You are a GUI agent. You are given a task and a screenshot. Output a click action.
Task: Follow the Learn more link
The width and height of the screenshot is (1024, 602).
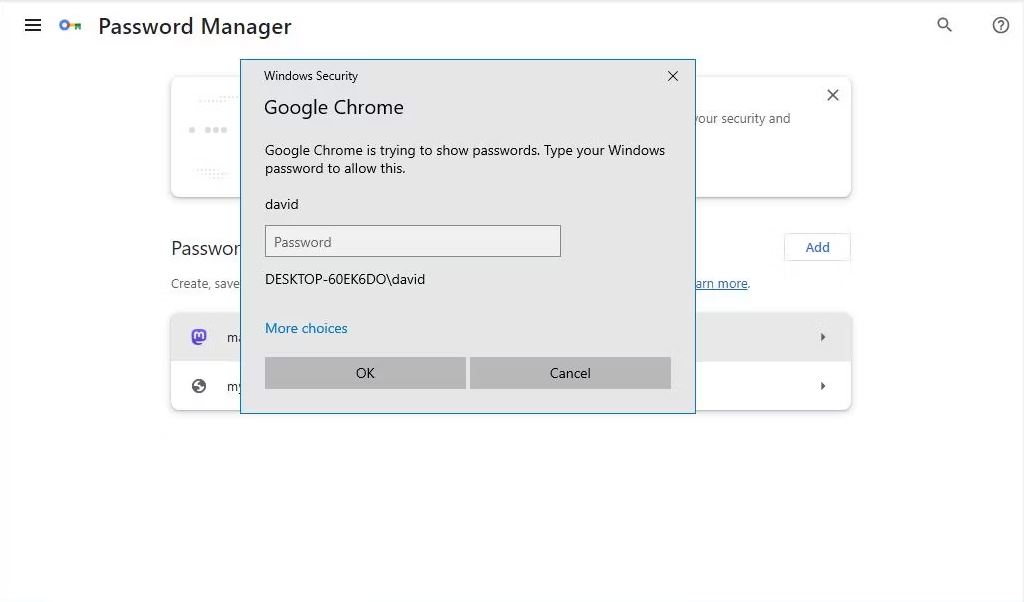click(722, 283)
